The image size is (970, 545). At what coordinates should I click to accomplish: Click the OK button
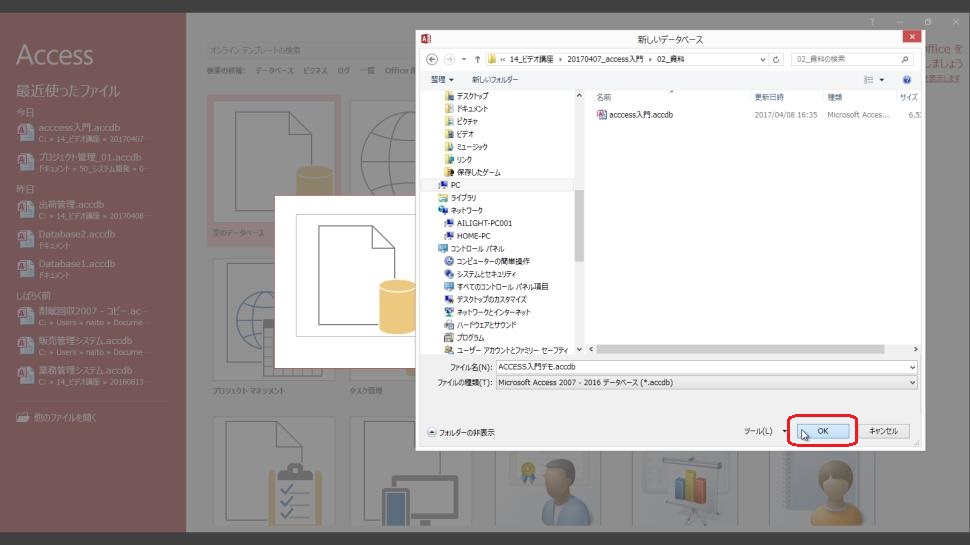coord(823,431)
